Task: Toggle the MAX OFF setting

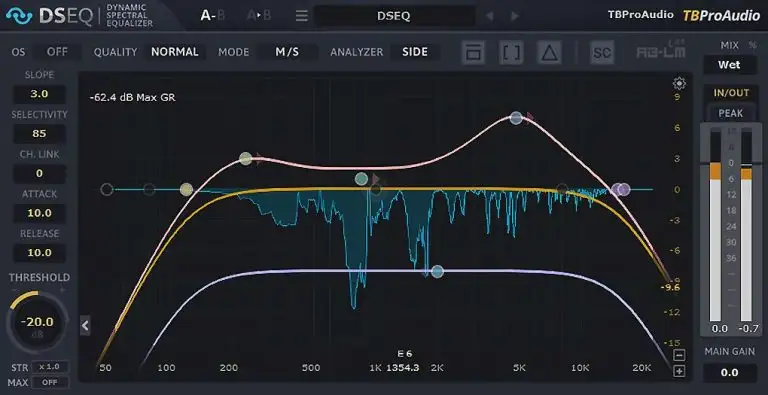Action: [50, 382]
